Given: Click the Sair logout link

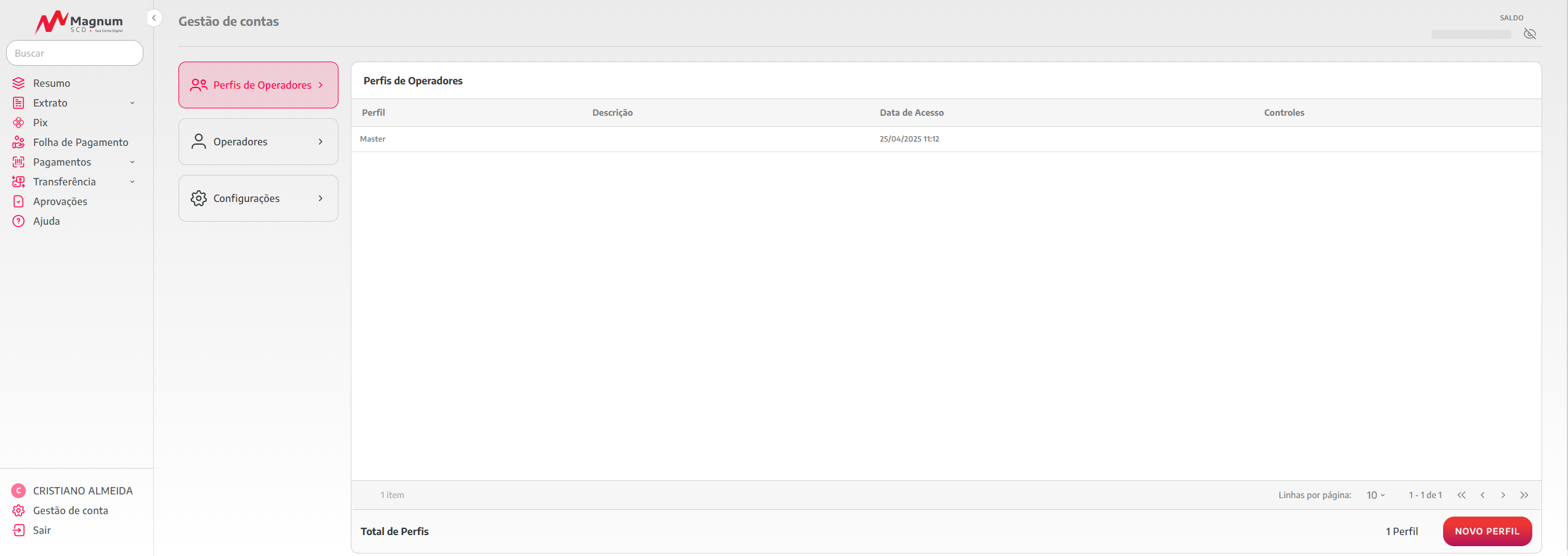Looking at the screenshot, I should click(x=42, y=530).
